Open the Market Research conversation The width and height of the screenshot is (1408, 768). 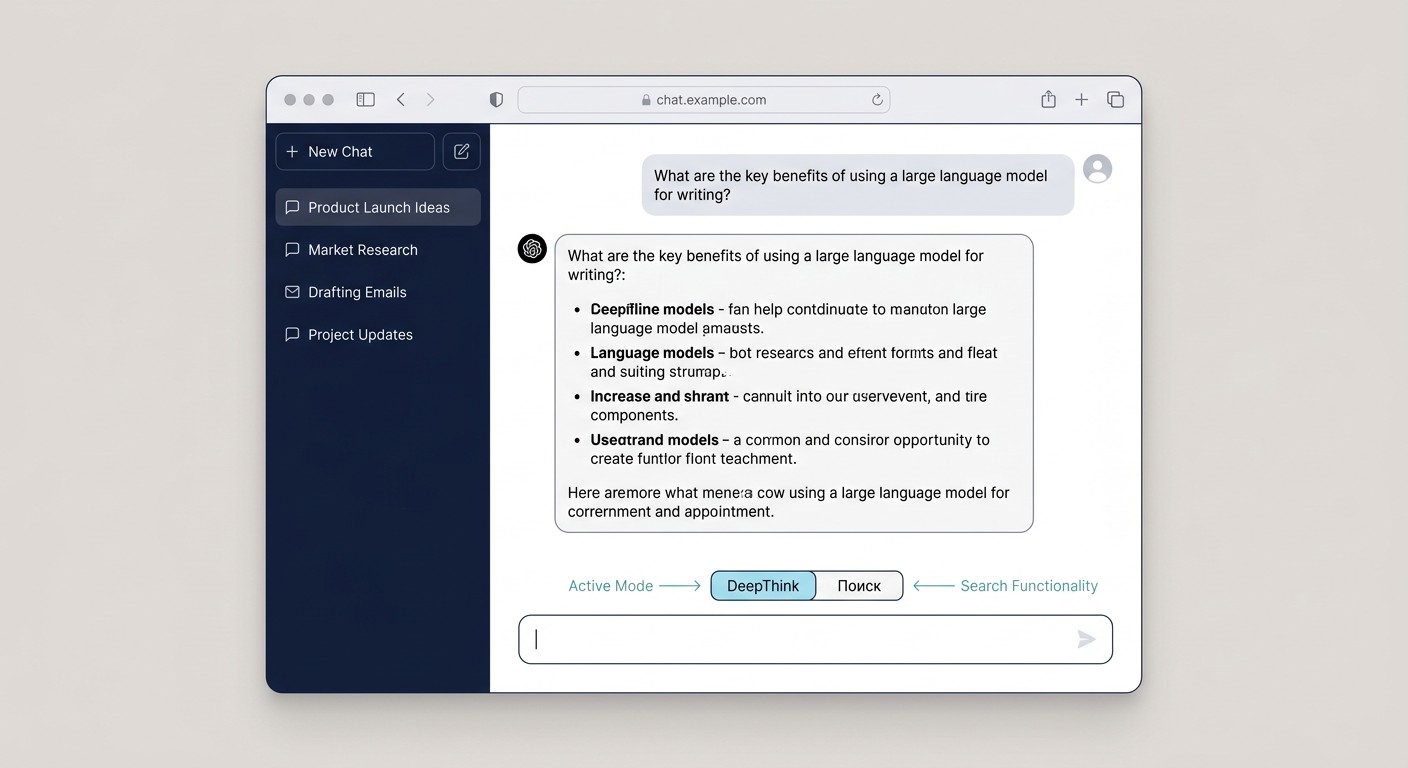tap(378, 250)
